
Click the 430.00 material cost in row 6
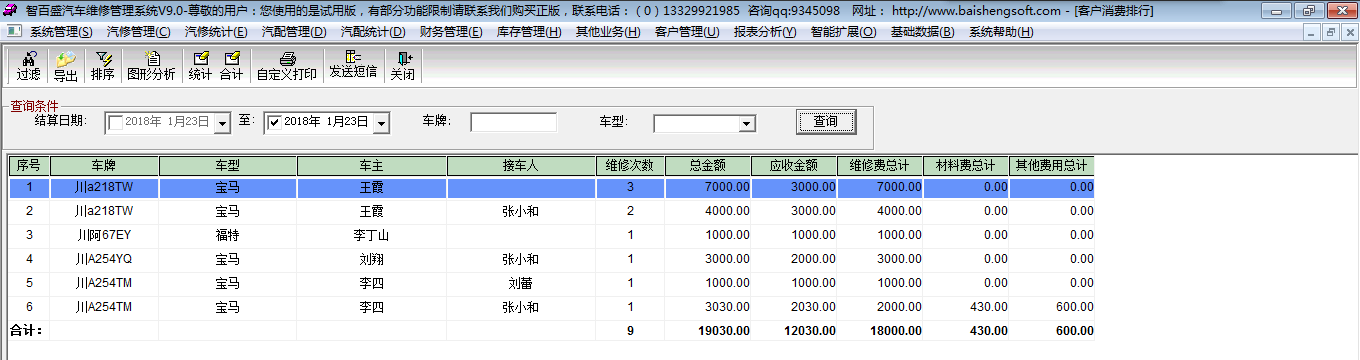pos(966,307)
